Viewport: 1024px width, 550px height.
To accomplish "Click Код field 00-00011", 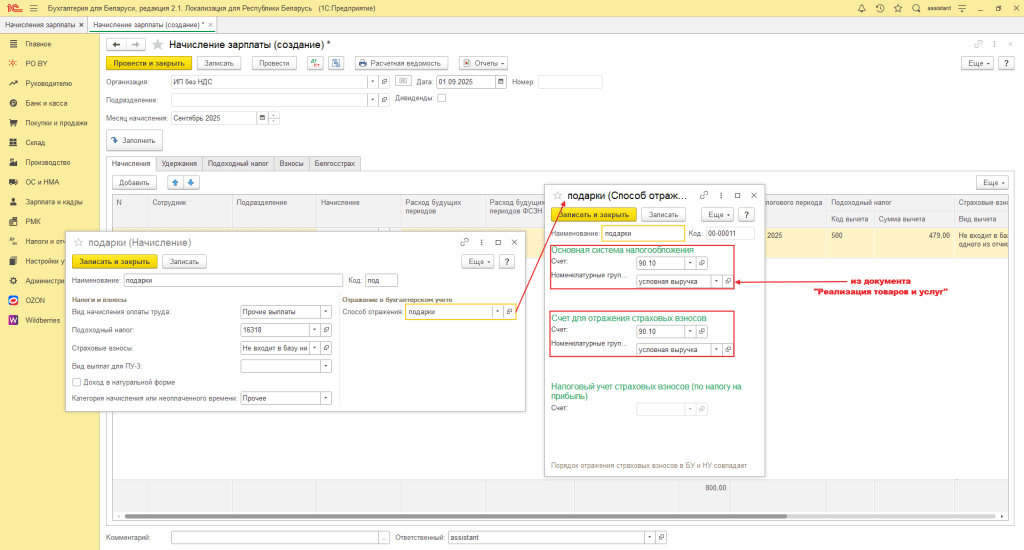I will click(730, 233).
